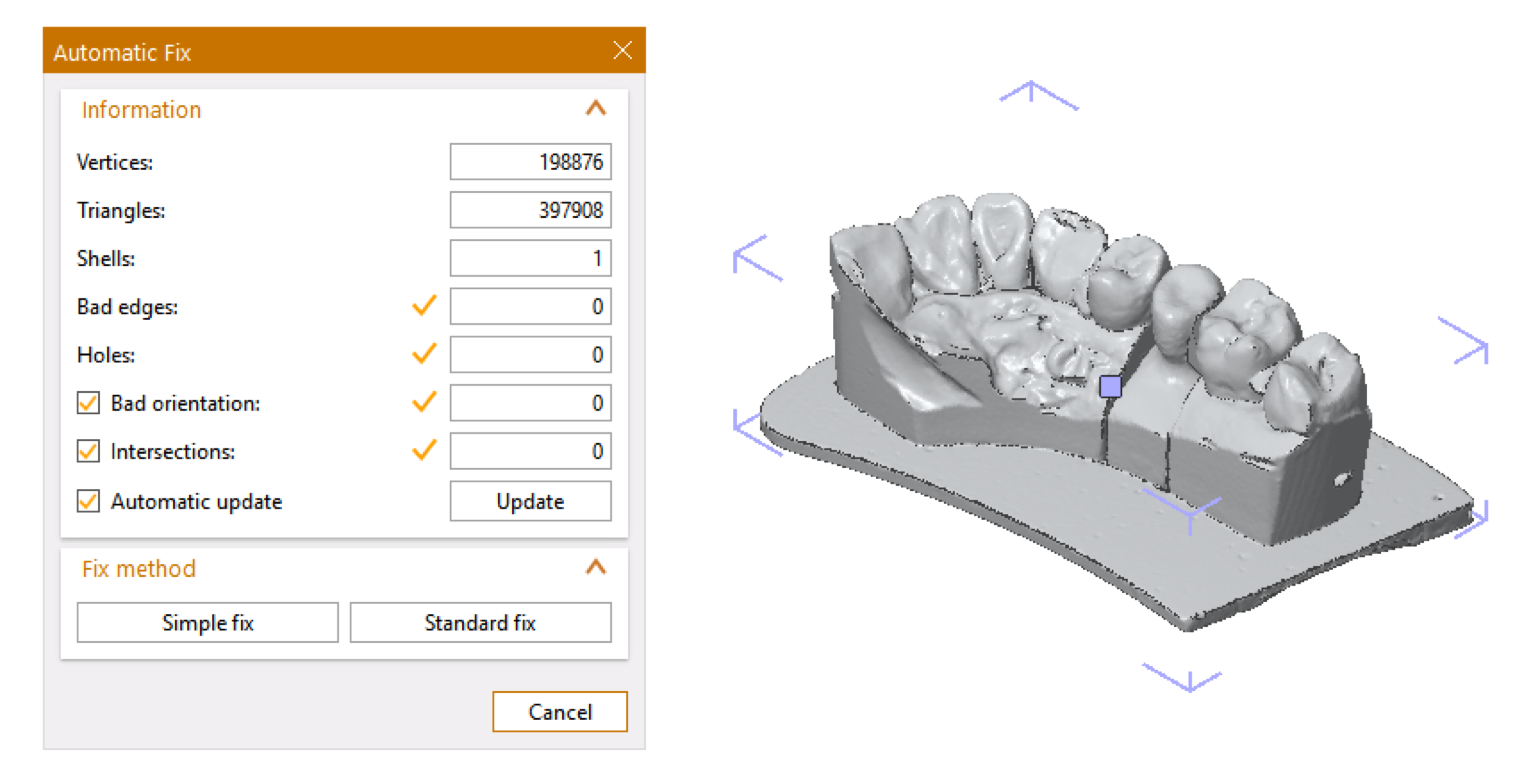The width and height of the screenshot is (1531, 784).
Task: Run the Simple fix method
Action: (x=208, y=623)
